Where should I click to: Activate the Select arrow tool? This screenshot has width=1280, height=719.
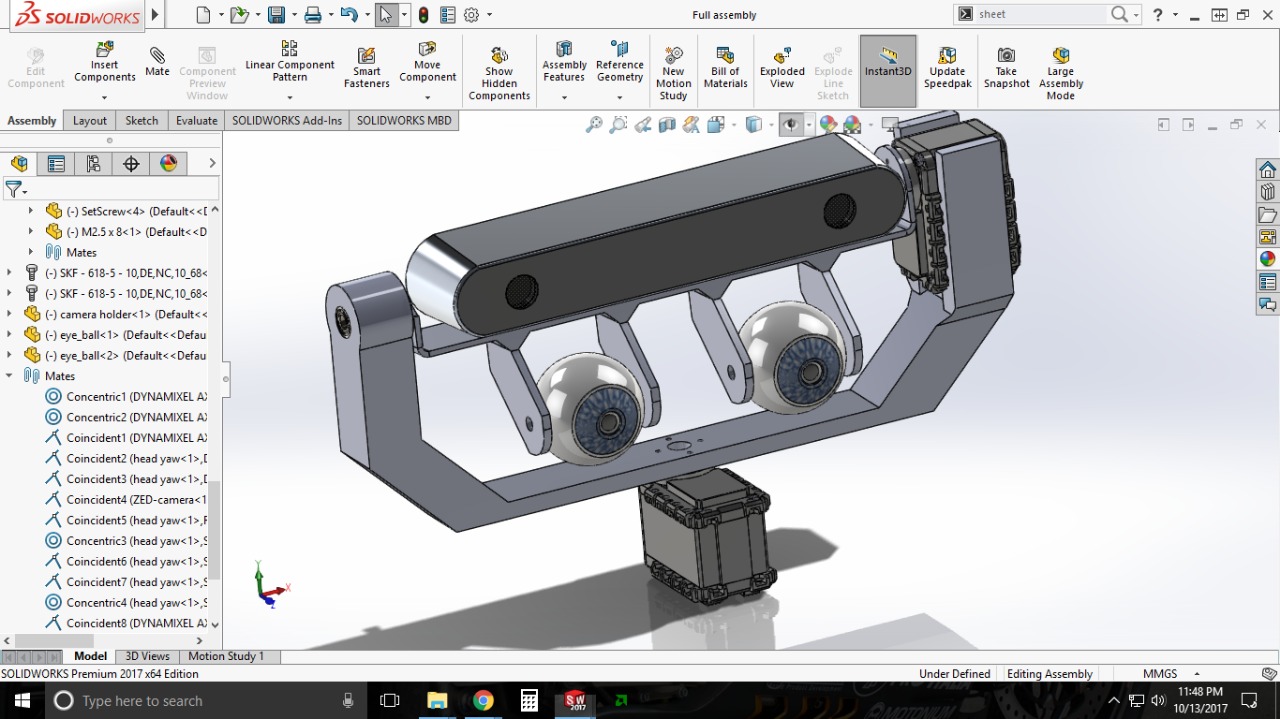(386, 15)
